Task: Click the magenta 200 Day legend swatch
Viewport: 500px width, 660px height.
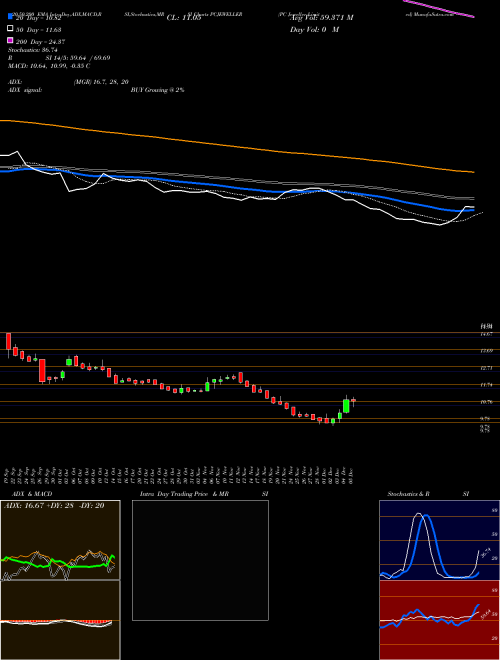Action: click(10, 40)
